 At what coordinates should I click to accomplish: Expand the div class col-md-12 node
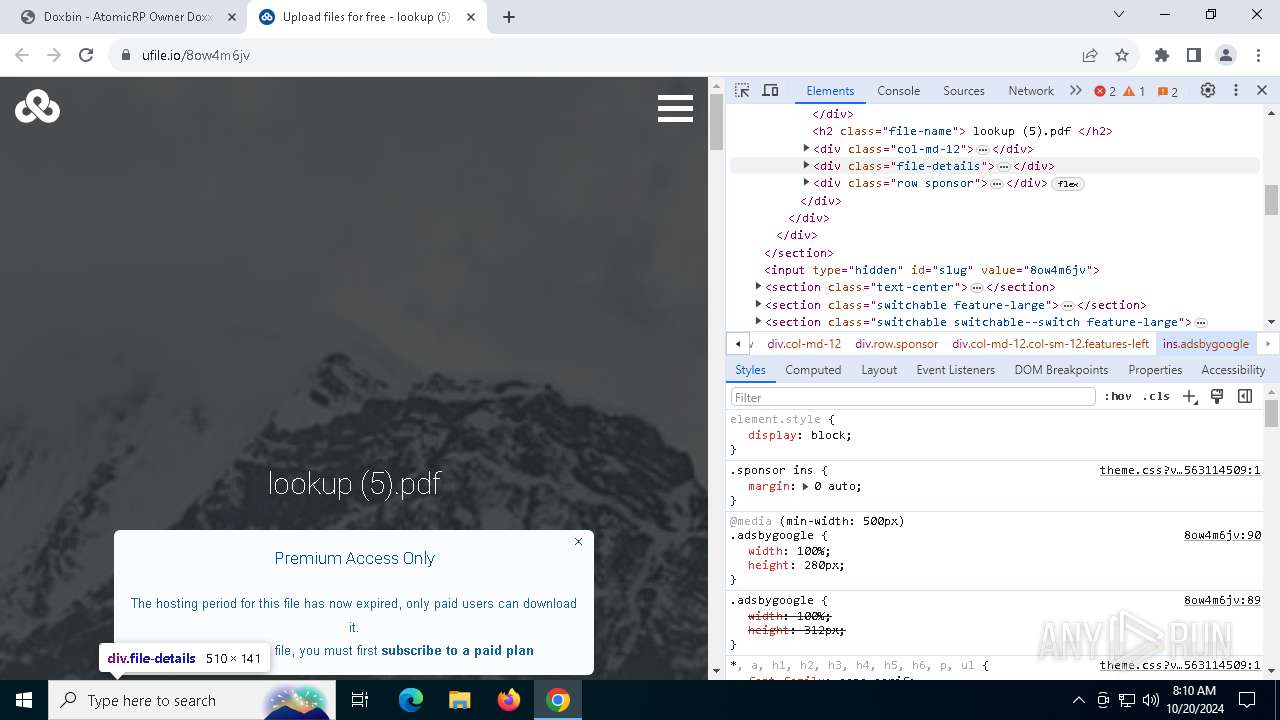[806, 148]
